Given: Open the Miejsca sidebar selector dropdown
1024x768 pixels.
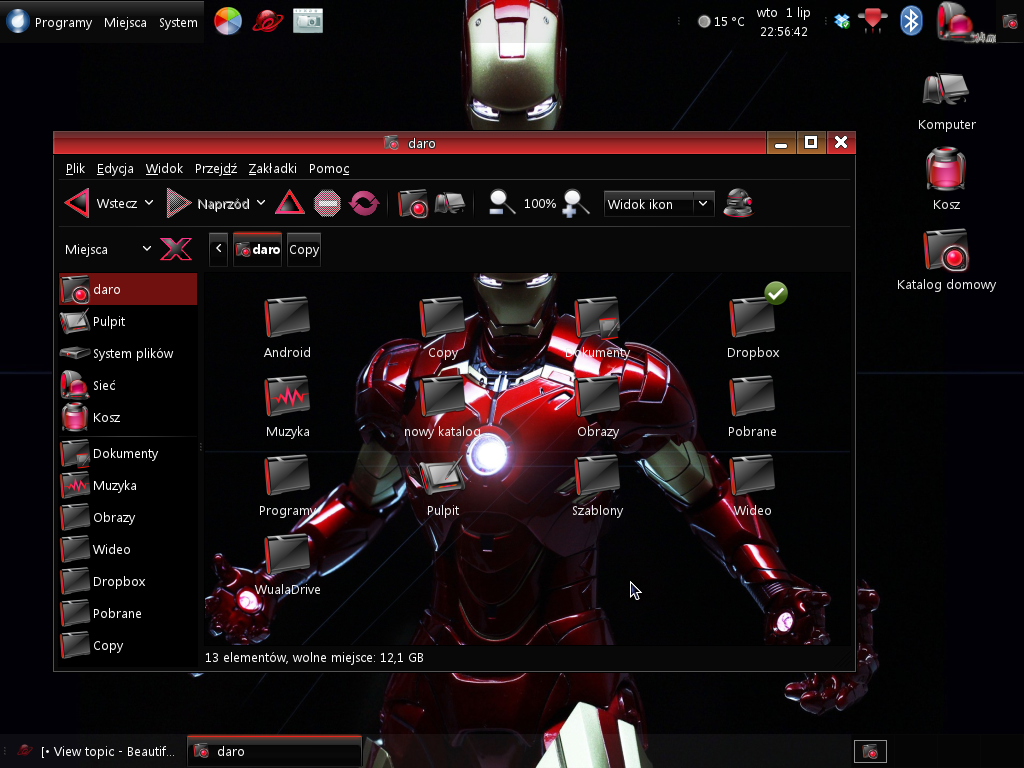Looking at the screenshot, I should point(108,249).
